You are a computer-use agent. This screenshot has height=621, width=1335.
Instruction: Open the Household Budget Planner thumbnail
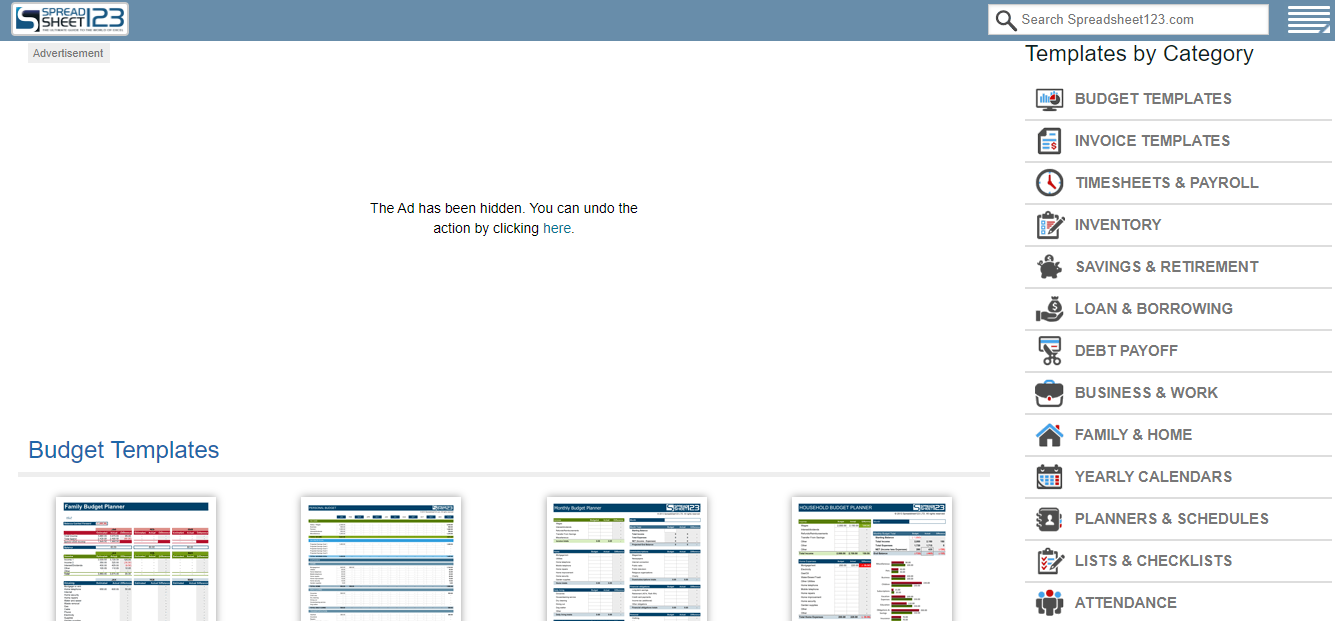point(871,558)
